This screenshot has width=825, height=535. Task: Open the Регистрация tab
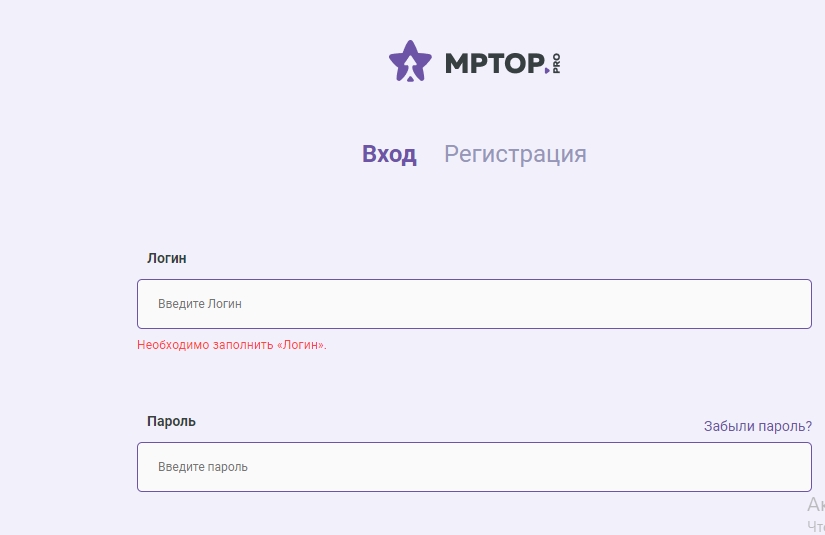[515, 154]
